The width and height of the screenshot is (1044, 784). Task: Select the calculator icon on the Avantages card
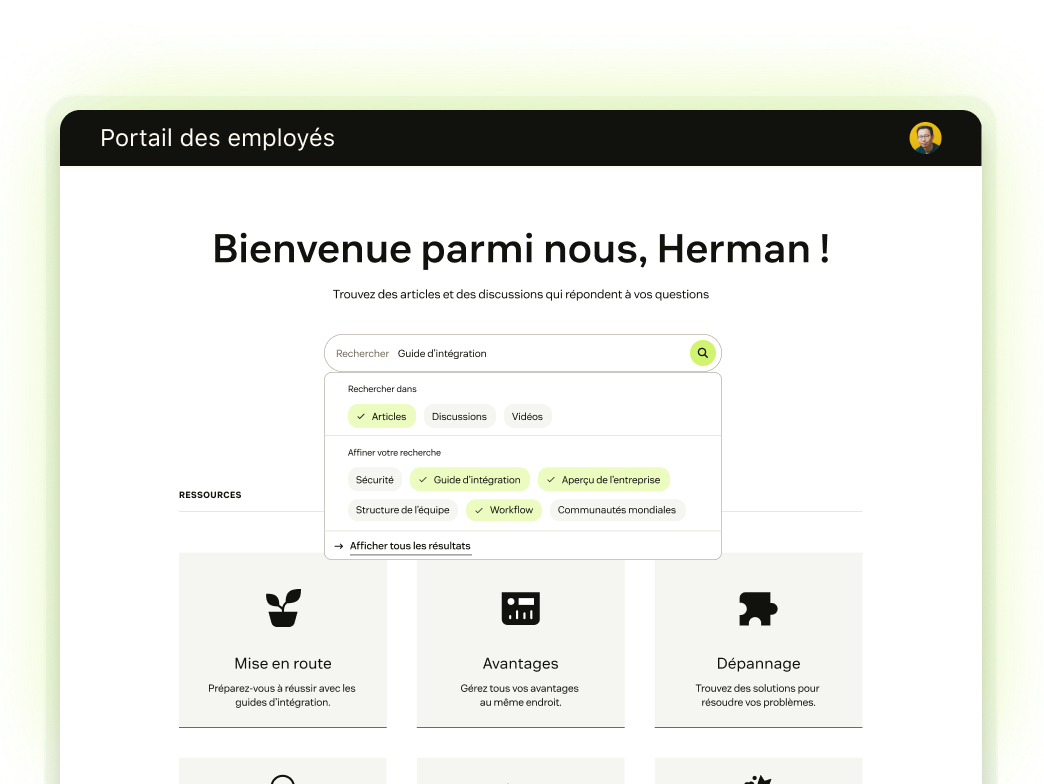click(x=520, y=608)
